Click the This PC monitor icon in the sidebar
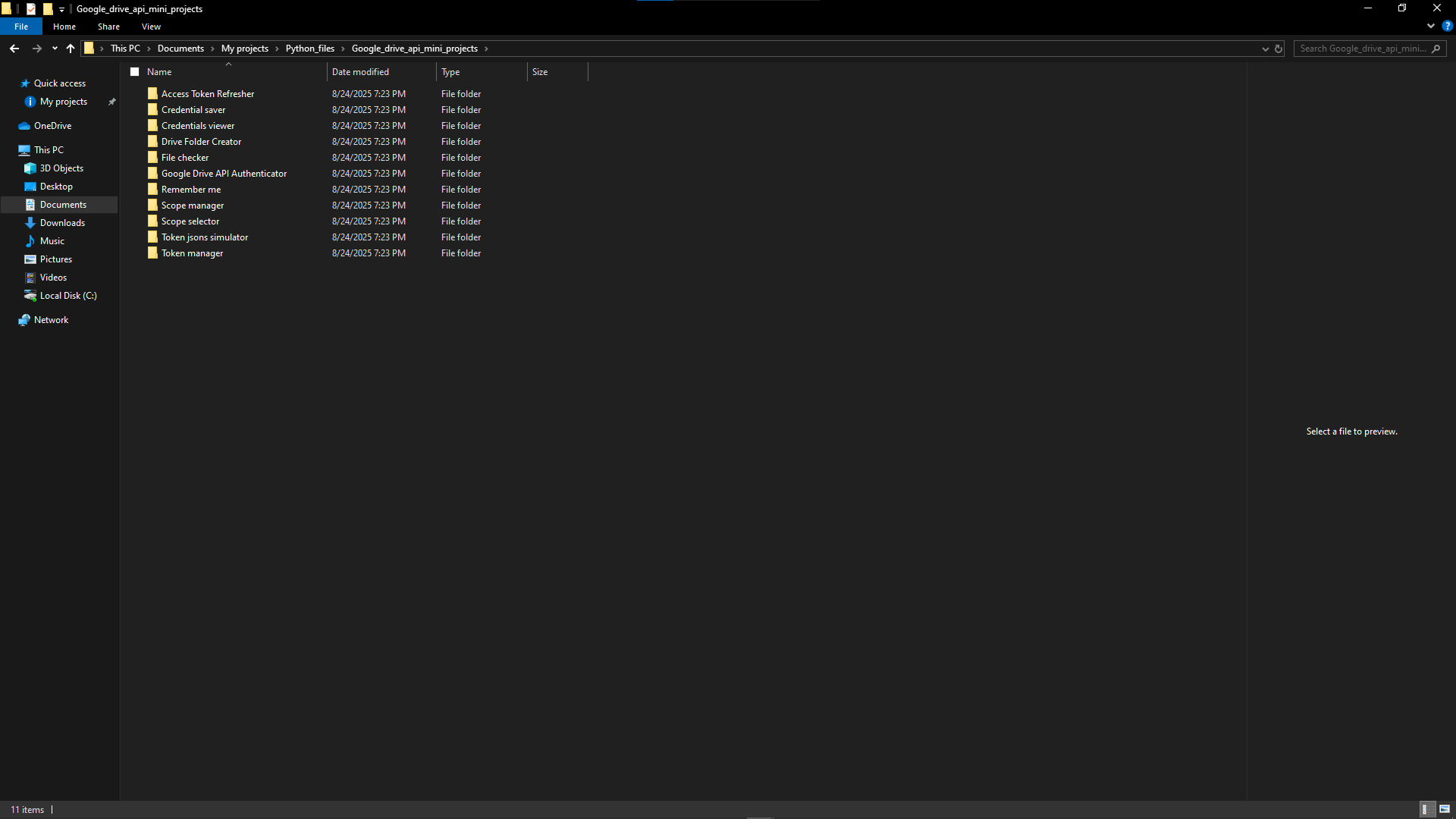Screen dimensions: 1456x819 click(24, 150)
